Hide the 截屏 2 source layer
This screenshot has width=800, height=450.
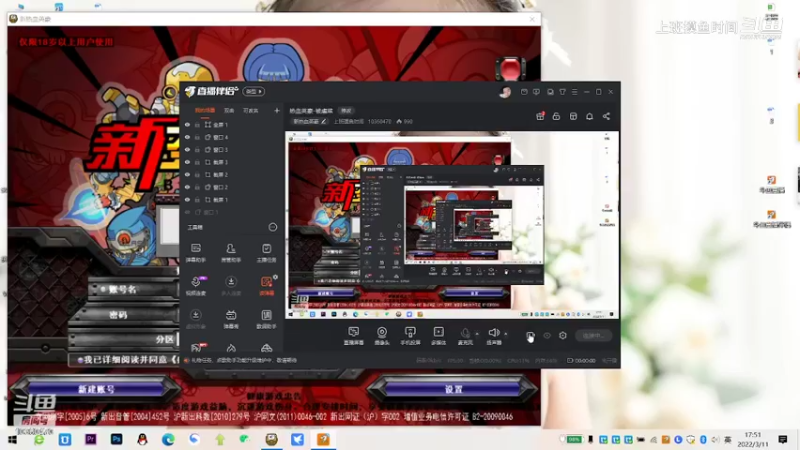tap(187, 174)
